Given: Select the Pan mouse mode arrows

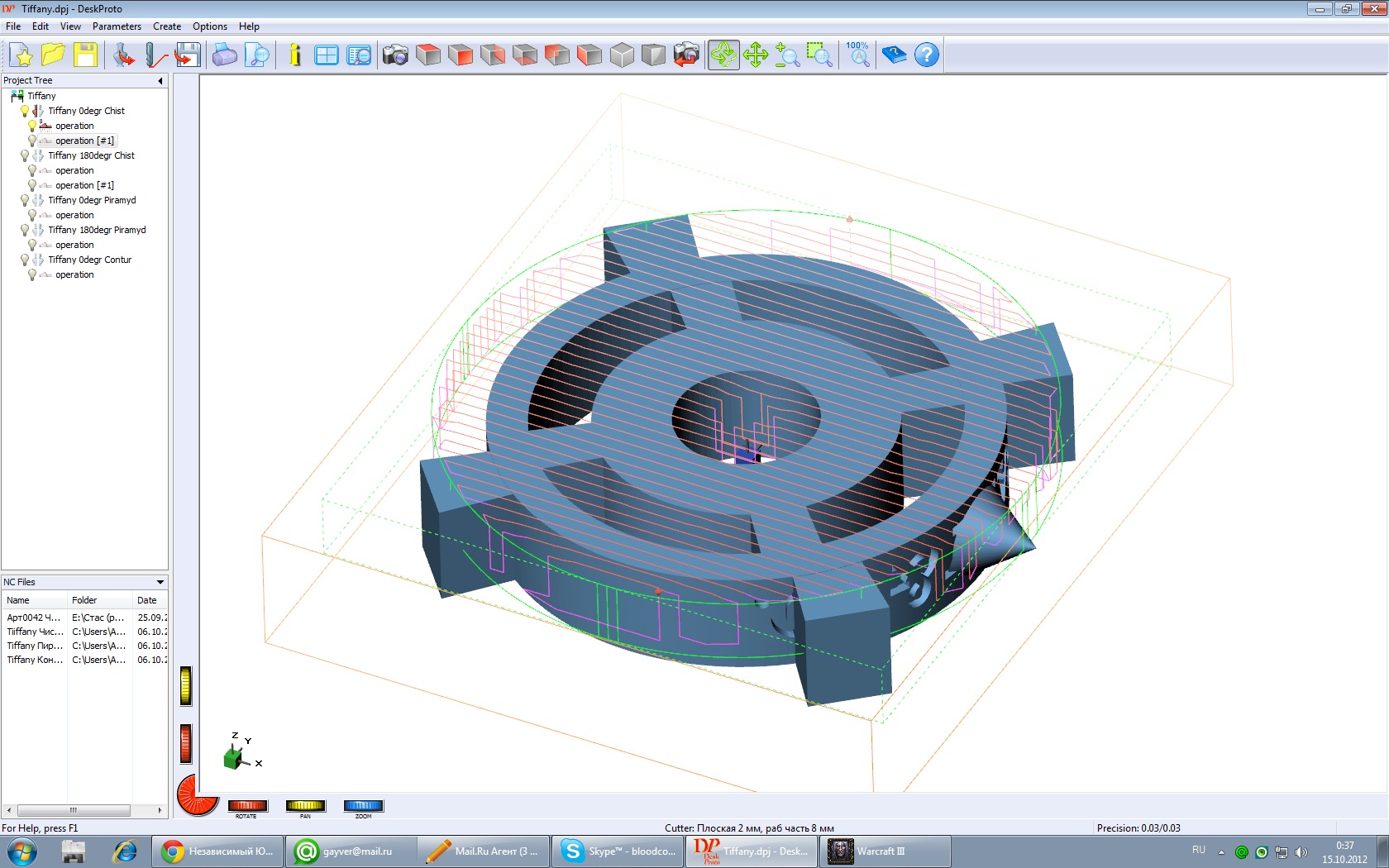Looking at the screenshot, I should 755,55.
